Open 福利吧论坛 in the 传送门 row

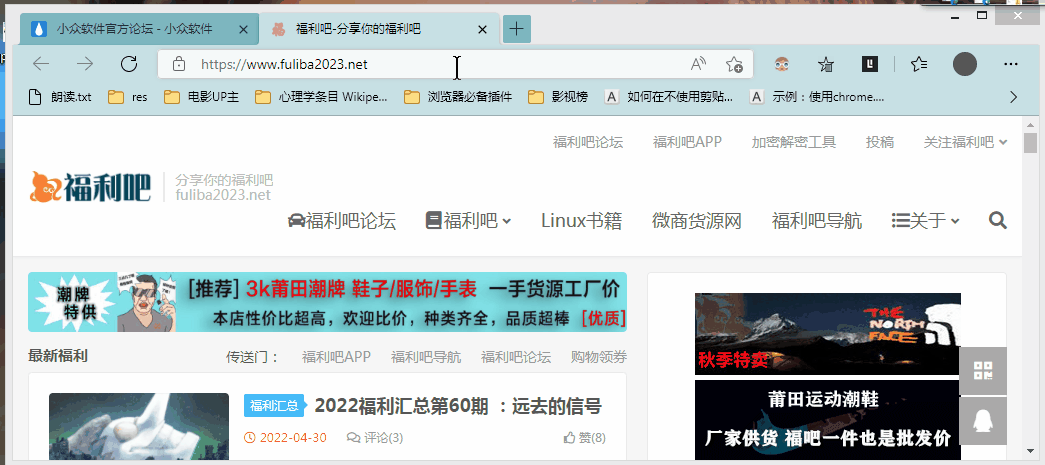(x=516, y=357)
